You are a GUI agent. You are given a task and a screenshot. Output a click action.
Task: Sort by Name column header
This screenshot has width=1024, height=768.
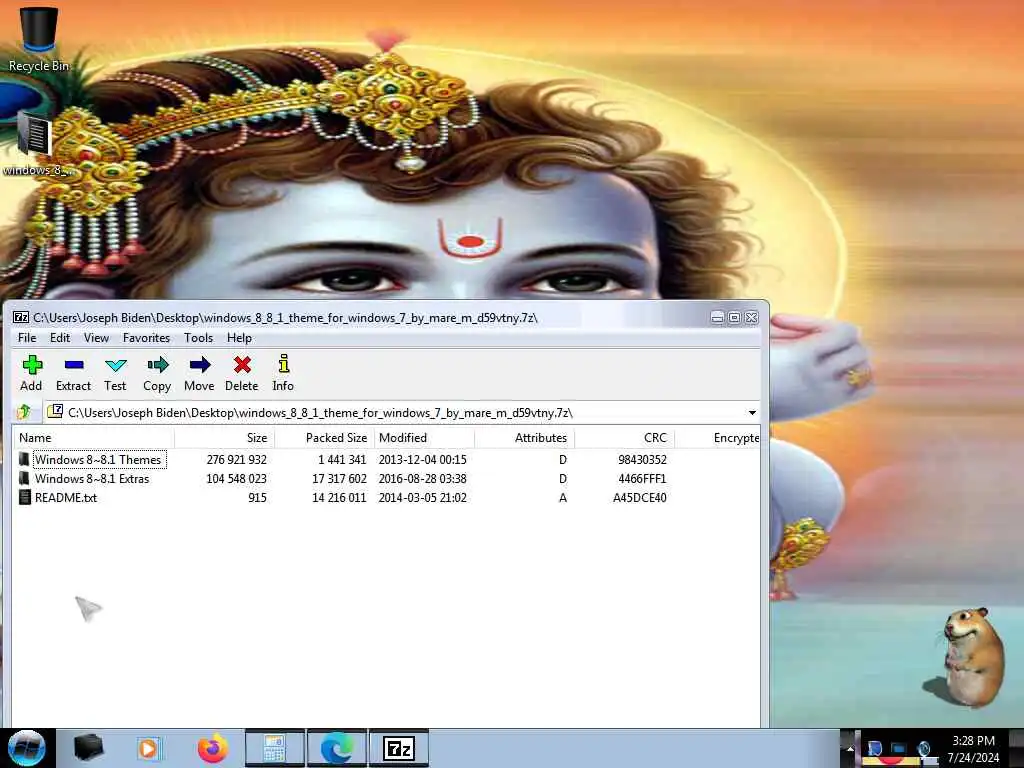tap(94, 438)
